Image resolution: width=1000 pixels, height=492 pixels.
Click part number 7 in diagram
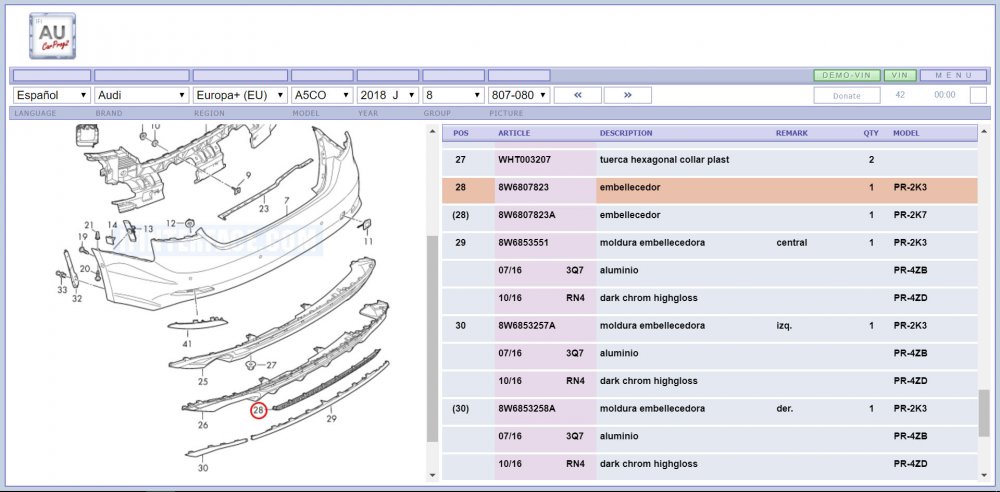[x=287, y=200]
